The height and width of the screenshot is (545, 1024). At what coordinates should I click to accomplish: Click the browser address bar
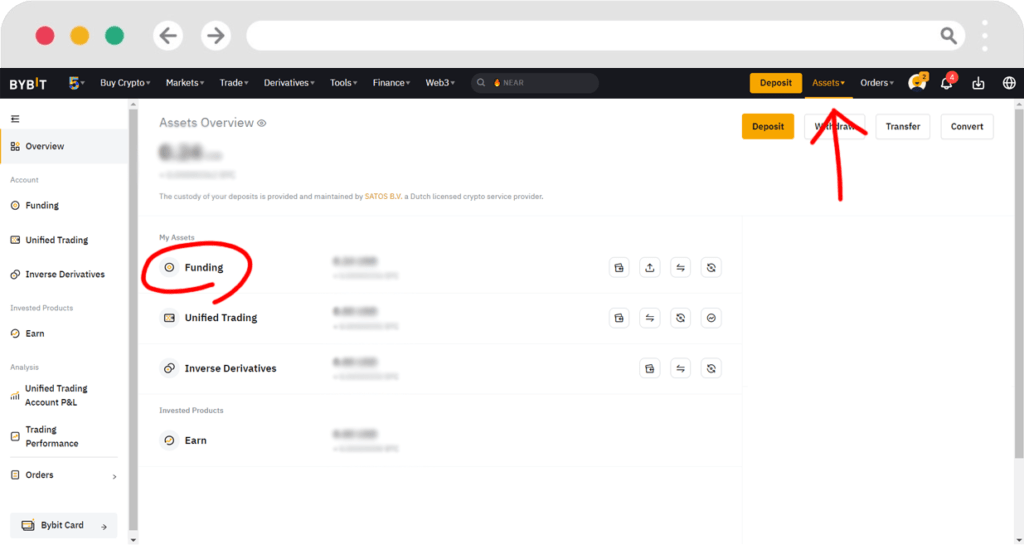605,35
